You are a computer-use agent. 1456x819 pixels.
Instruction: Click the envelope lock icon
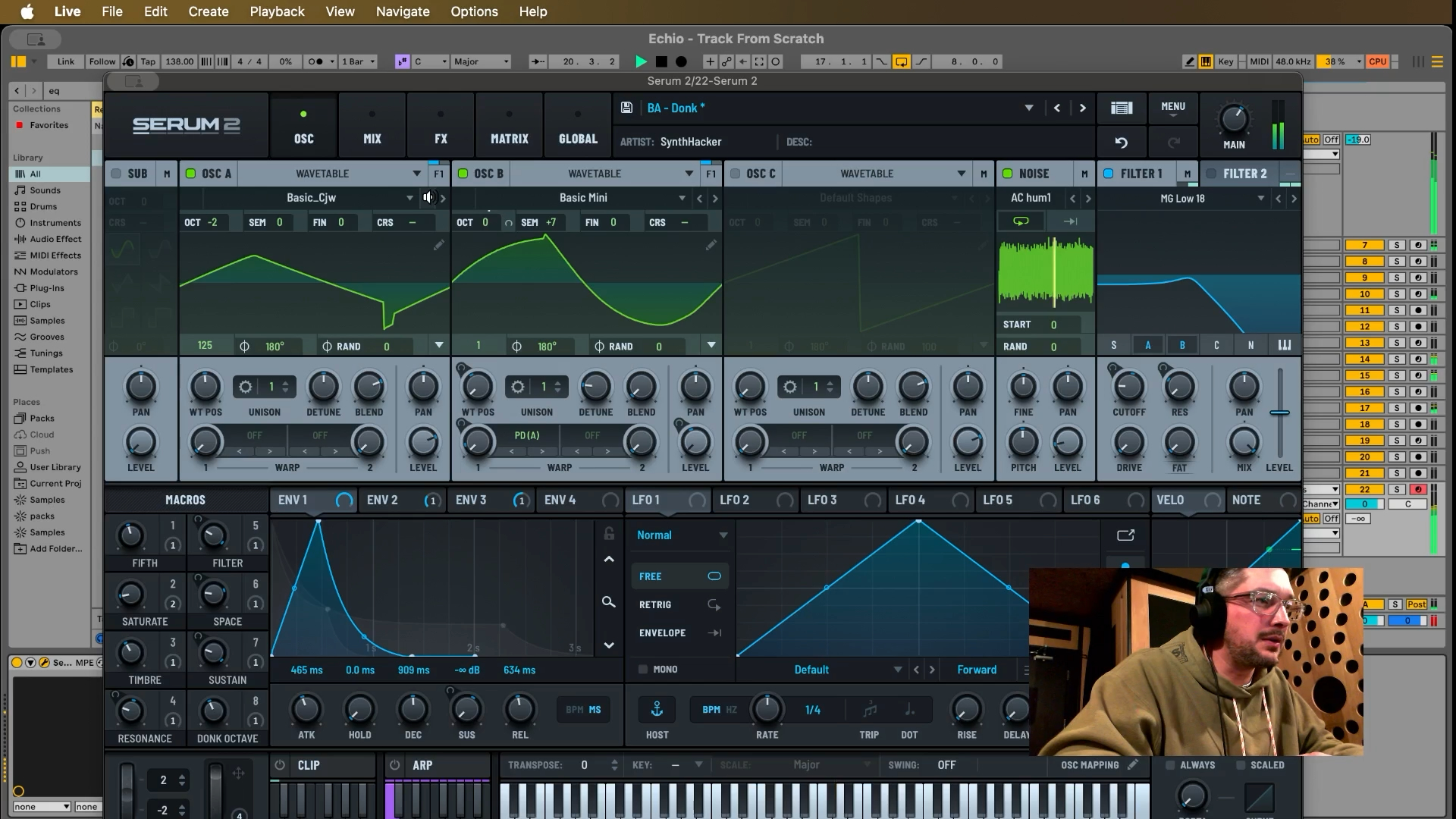(x=608, y=534)
